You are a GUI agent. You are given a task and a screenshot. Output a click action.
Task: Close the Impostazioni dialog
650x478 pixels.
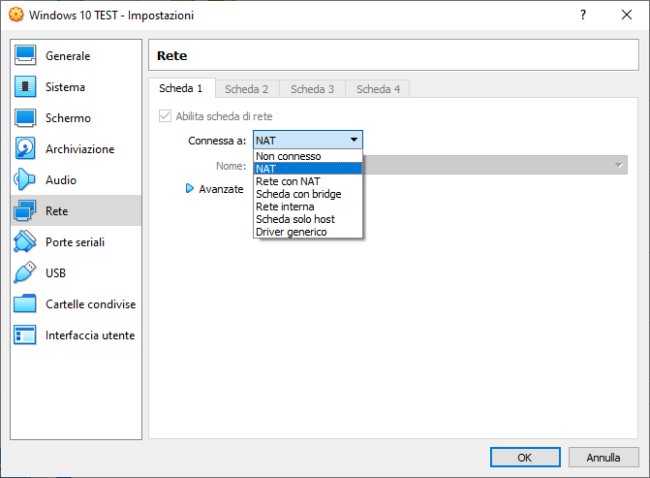(x=627, y=15)
